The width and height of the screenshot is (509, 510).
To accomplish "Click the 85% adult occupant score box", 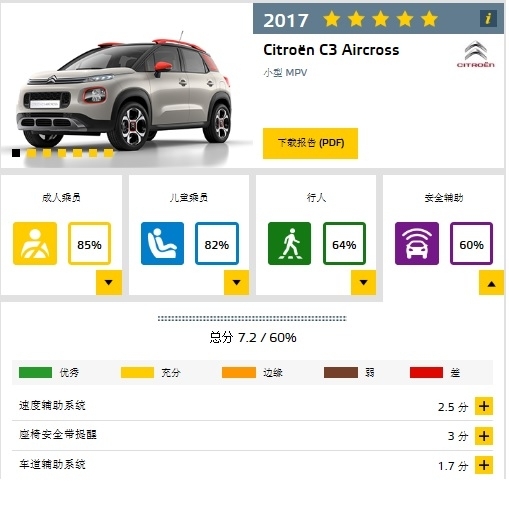I will pyautogui.click(x=90, y=245).
